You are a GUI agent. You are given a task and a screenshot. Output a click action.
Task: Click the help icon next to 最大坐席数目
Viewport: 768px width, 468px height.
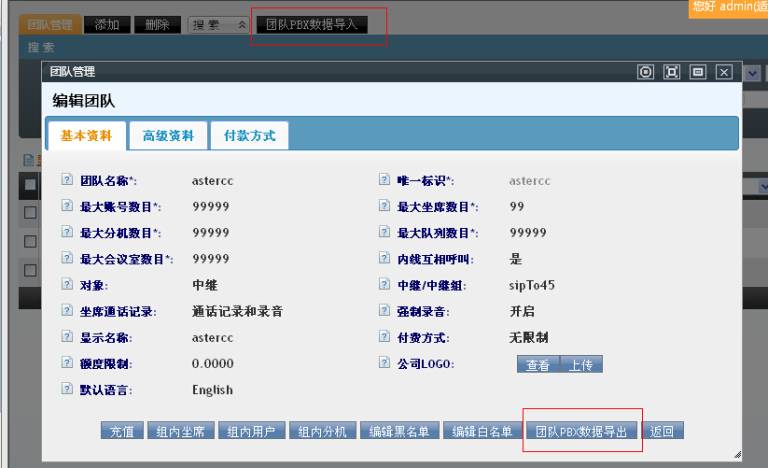(x=384, y=207)
